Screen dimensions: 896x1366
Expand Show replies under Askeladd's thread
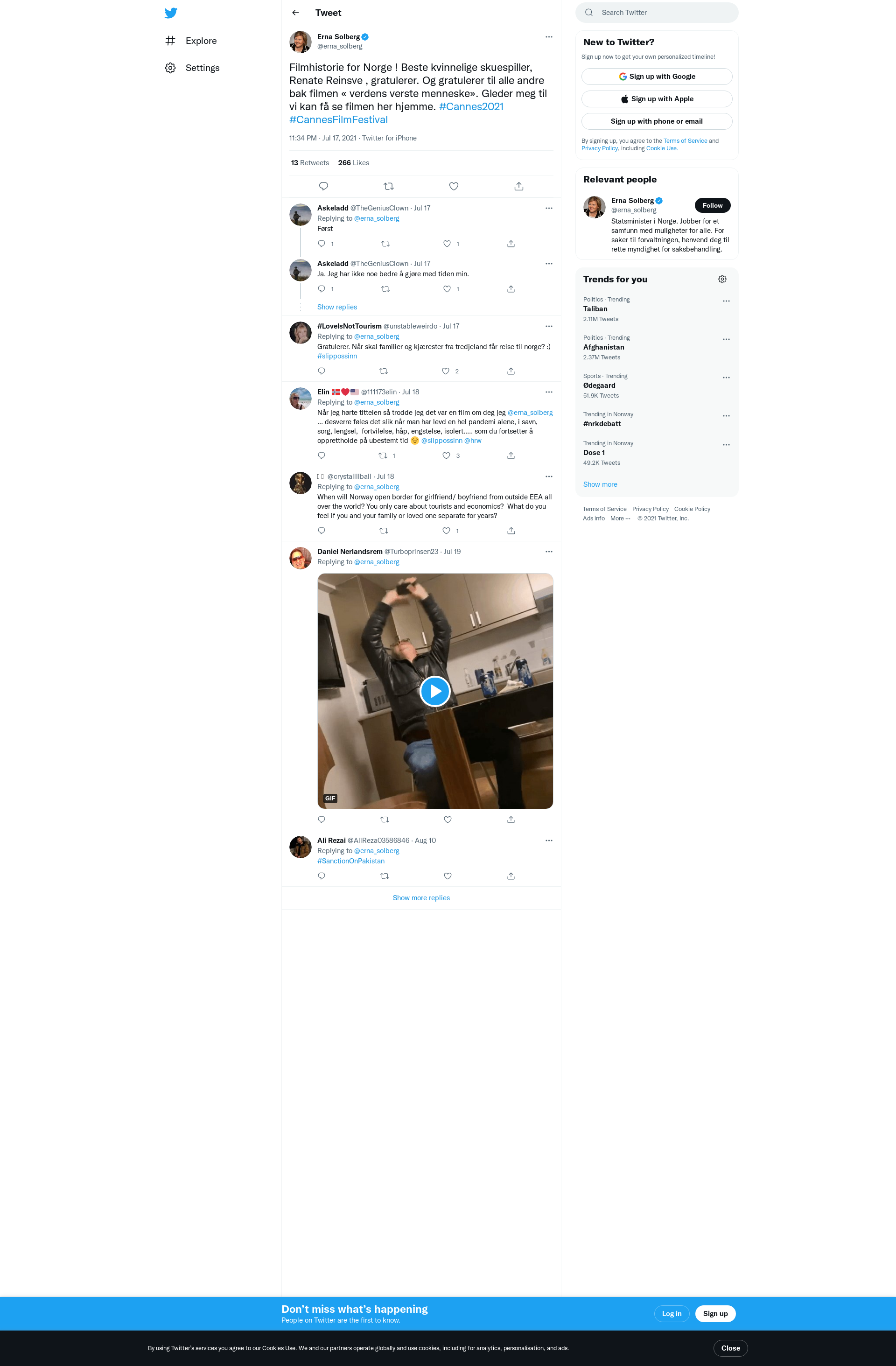(x=337, y=307)
